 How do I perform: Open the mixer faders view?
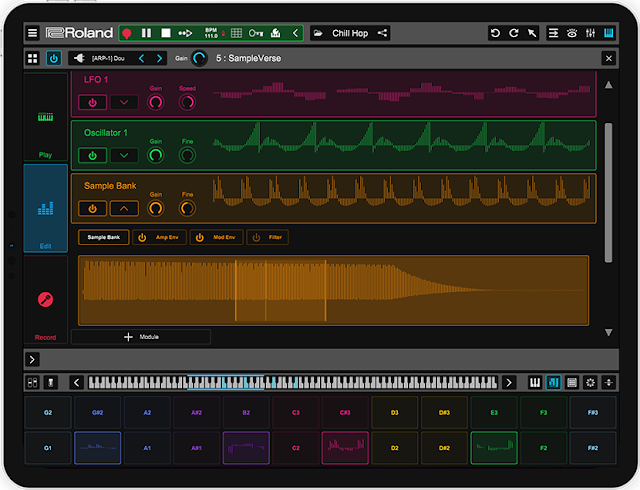[x=590, y=33]
